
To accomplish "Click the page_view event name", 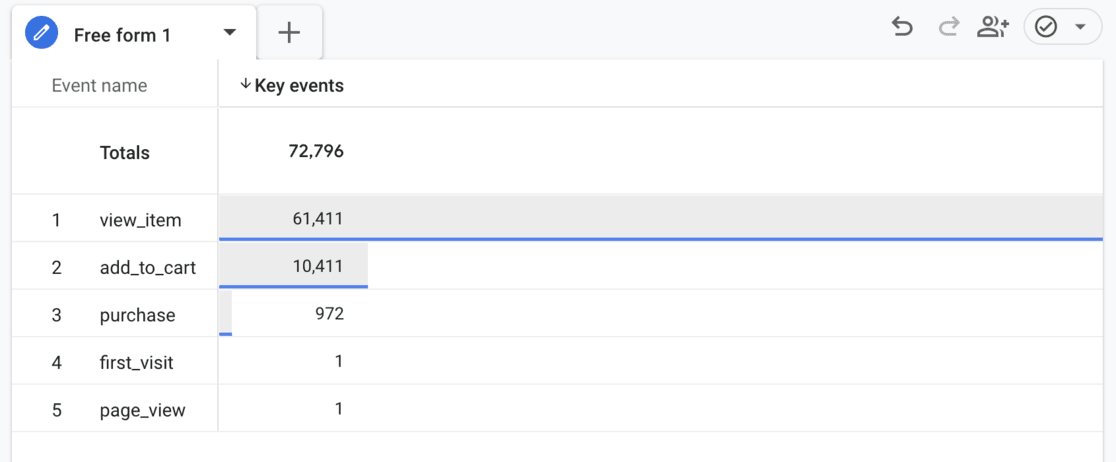I will 142,410.
